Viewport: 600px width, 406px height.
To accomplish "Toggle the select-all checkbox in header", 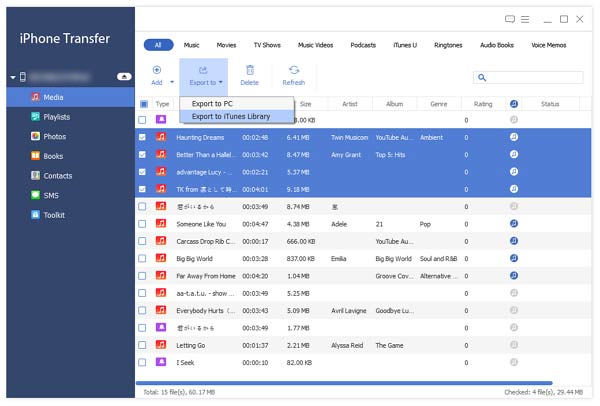I will pyautogui.click(x=144, y=104).
